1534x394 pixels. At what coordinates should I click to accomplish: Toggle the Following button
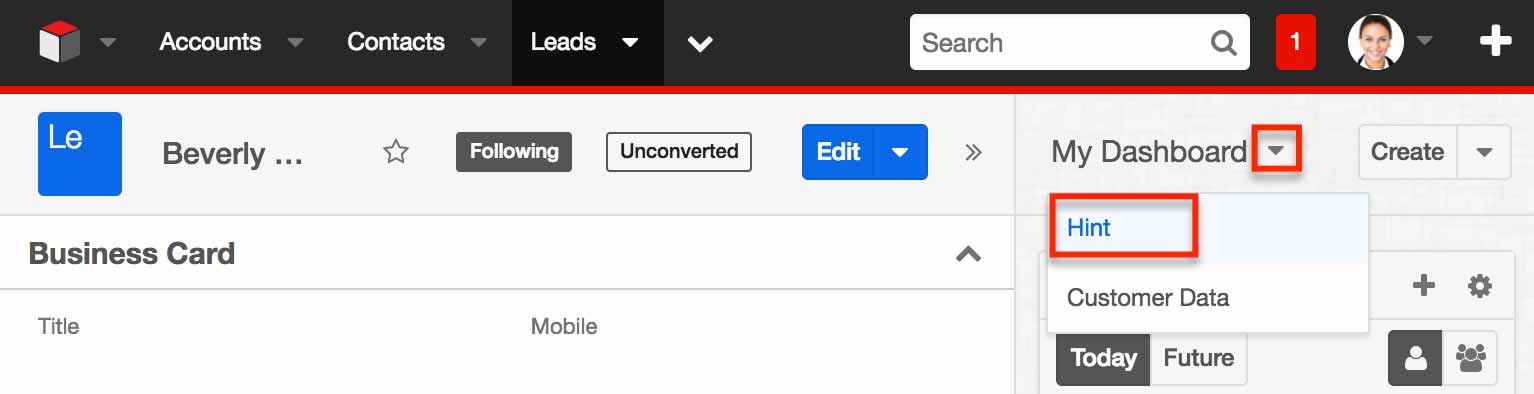[x=514, y=152]
